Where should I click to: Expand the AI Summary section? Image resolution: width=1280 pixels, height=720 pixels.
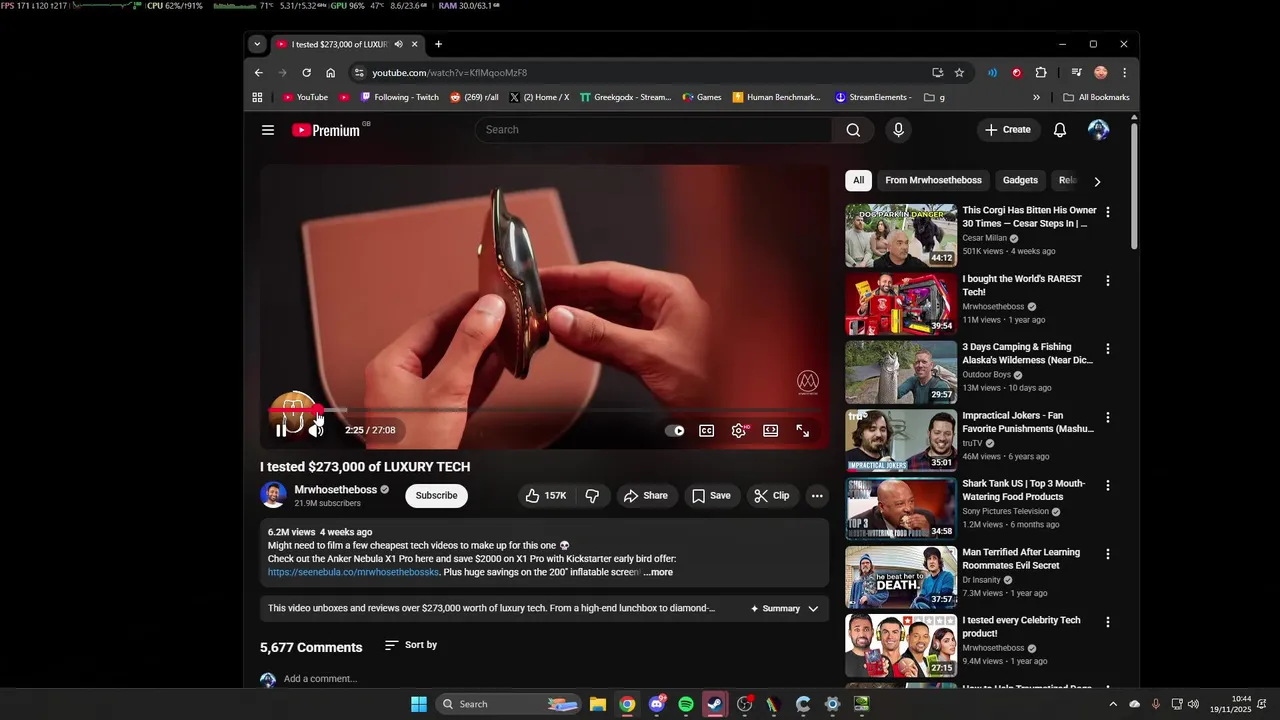coord(785,609)
